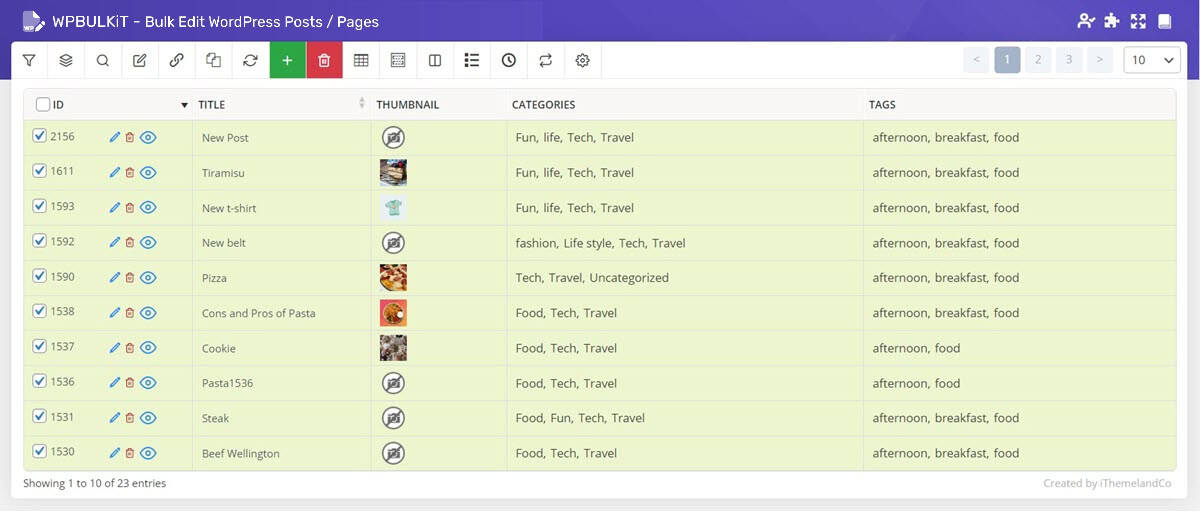Click the trash icon for post 1590

130,277
